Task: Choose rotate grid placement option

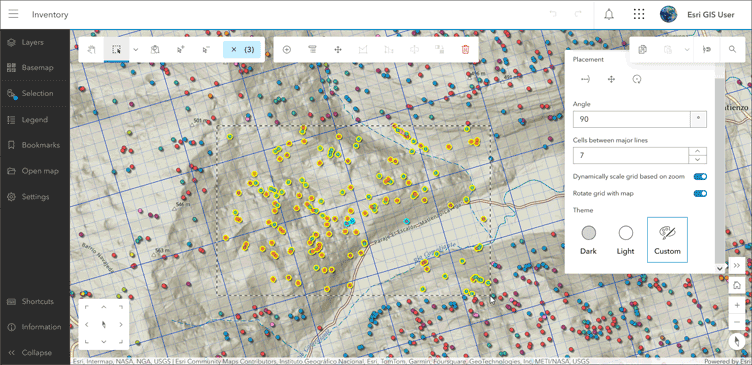Action: pyautogui.click(x=637, y=80)
